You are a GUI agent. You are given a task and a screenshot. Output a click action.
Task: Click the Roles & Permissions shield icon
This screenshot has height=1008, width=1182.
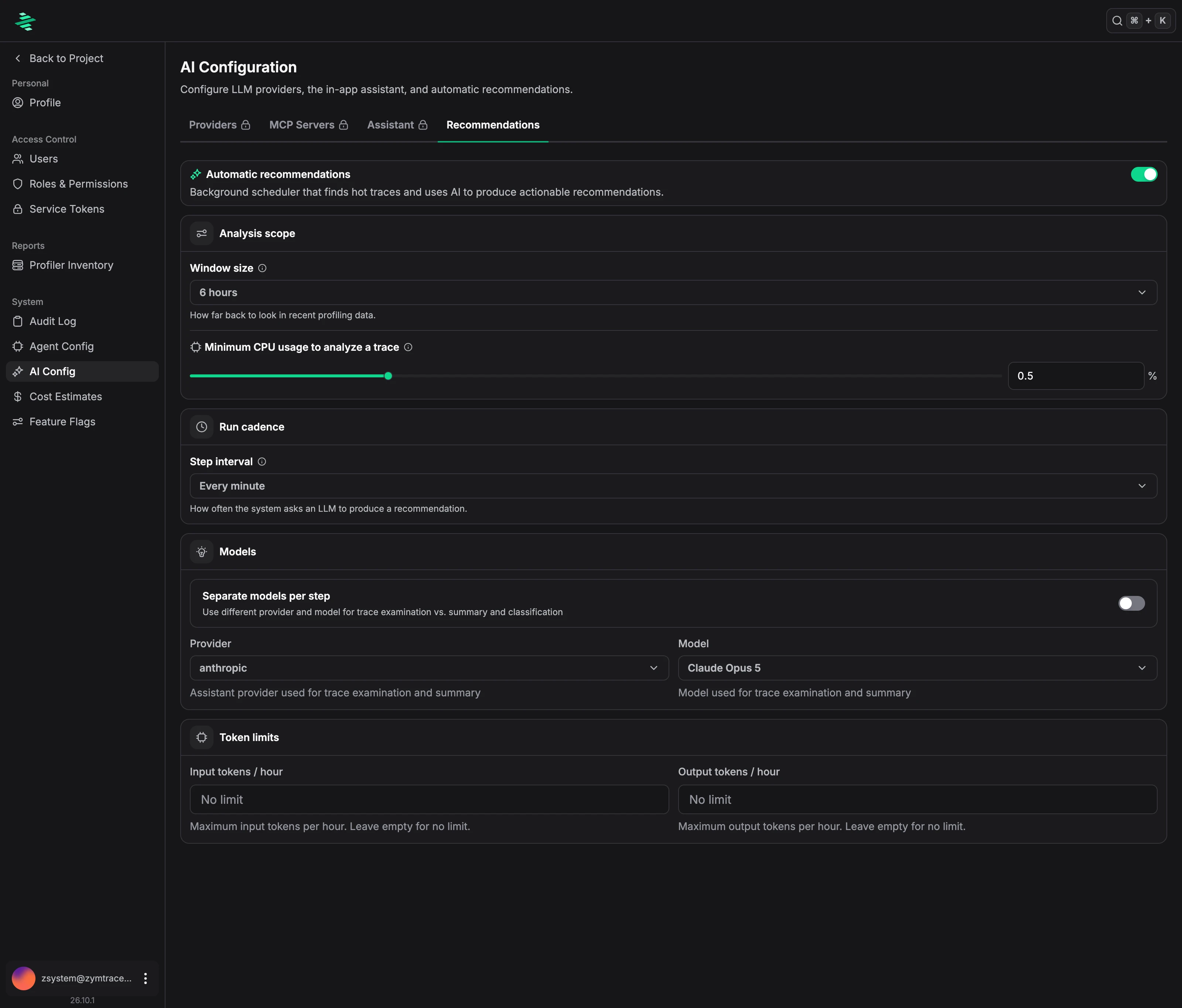[x=18, y=184]
